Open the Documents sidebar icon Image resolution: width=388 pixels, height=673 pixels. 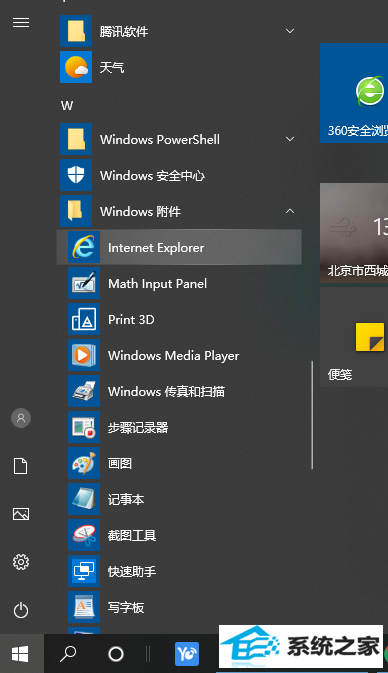[21, 466]
